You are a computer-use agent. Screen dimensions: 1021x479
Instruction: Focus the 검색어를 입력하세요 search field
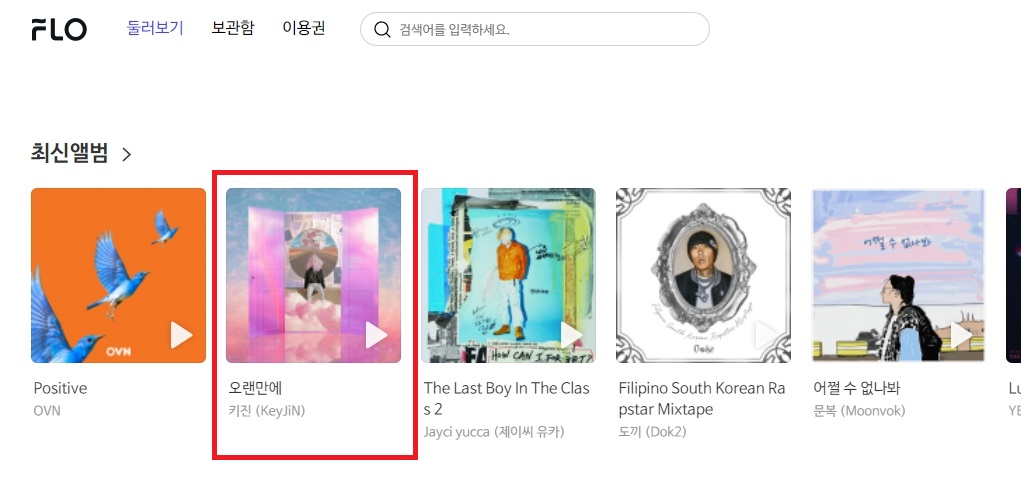click(x=535, y=29)
